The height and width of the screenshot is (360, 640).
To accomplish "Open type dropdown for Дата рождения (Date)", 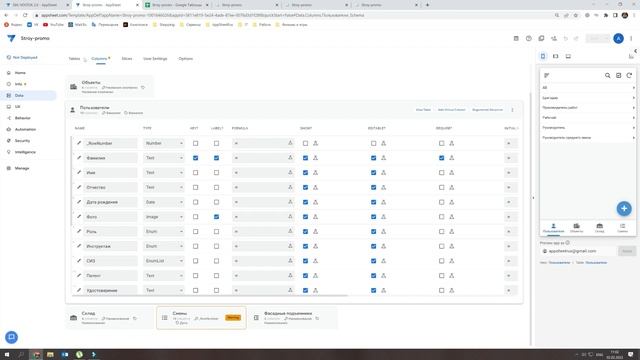I will coord(163,202).
